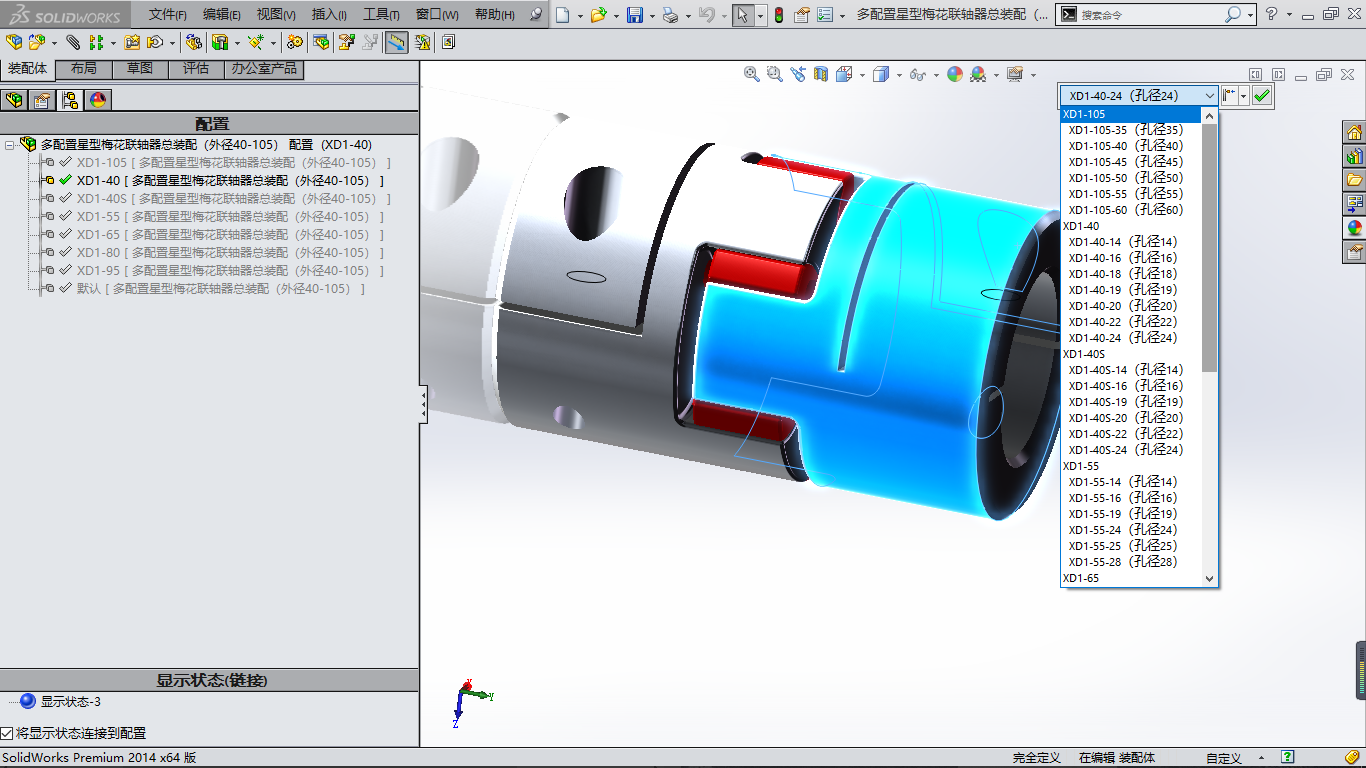Switch to the 布局 tab
Viewport: 1366px width, 768px height.
click(84, 69)
